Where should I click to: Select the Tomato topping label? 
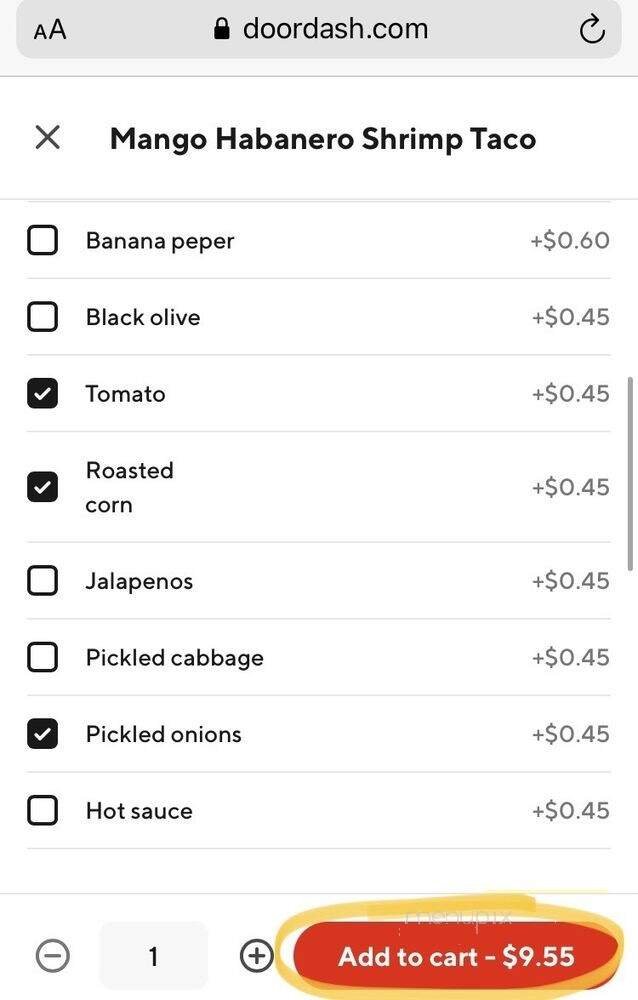(x=125, y=393)
